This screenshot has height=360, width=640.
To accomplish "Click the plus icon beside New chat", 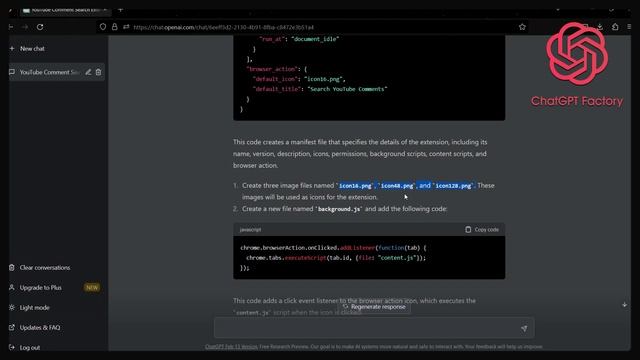I will (12, 49).
